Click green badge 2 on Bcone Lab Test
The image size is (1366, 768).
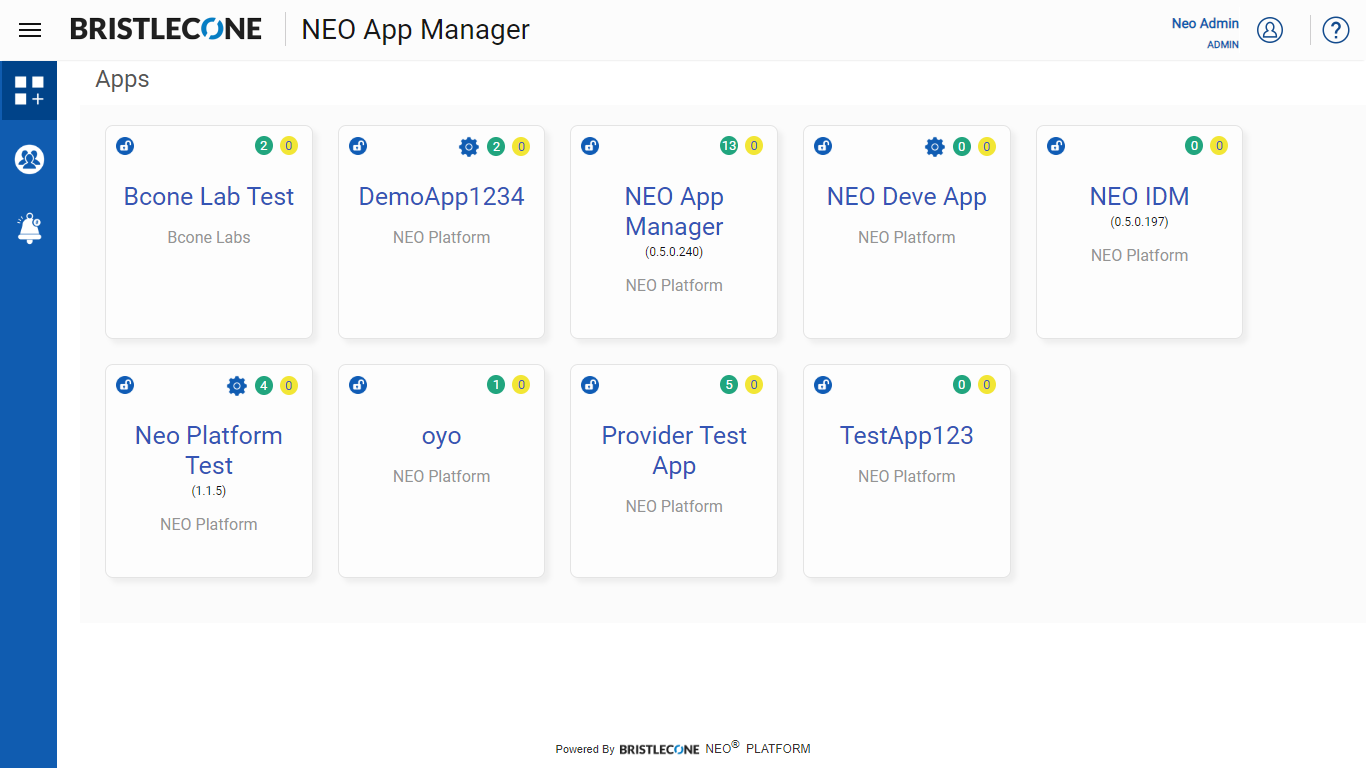(264, 146)
